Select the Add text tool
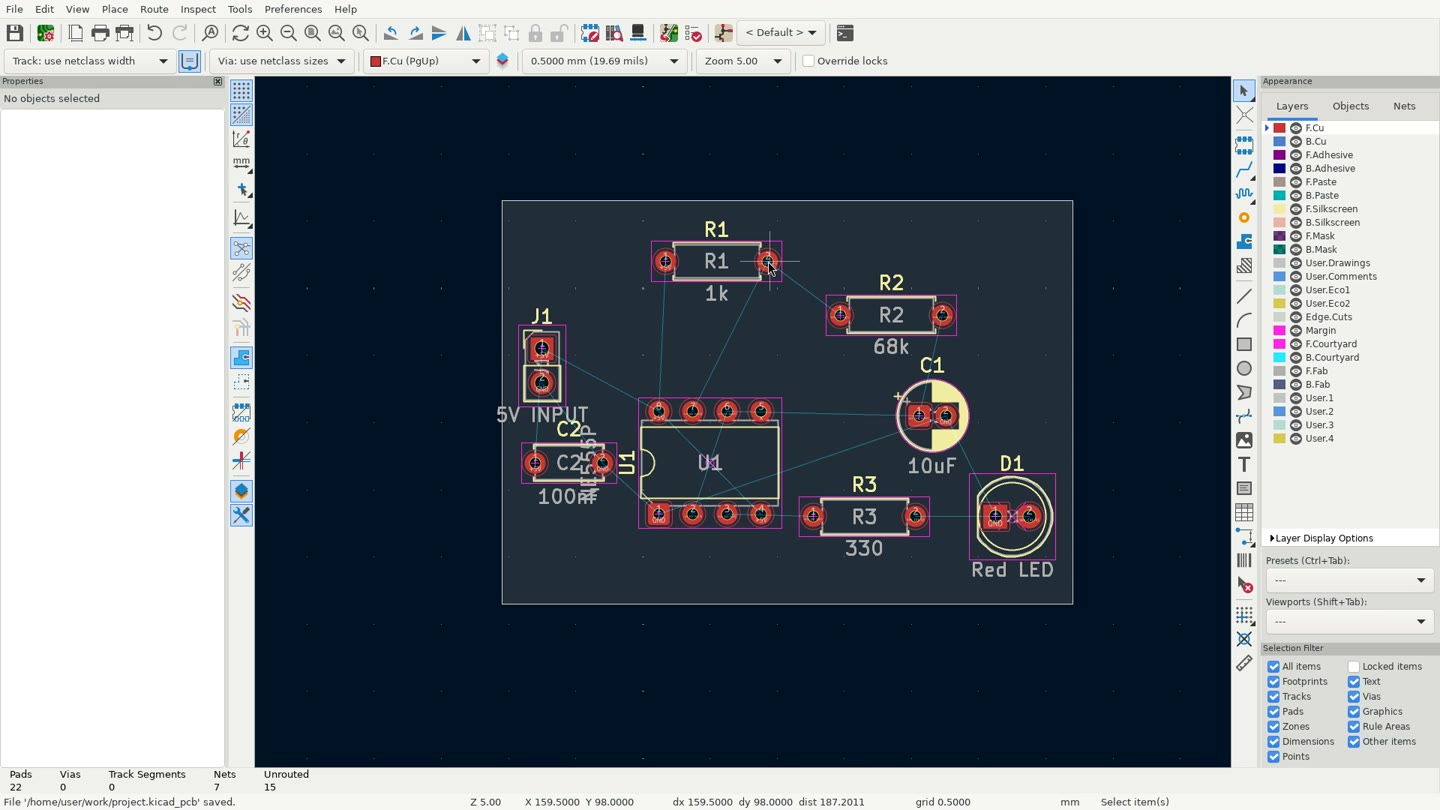The width and height of the screenshot is (1440, 810). (x=1244, y=464)
